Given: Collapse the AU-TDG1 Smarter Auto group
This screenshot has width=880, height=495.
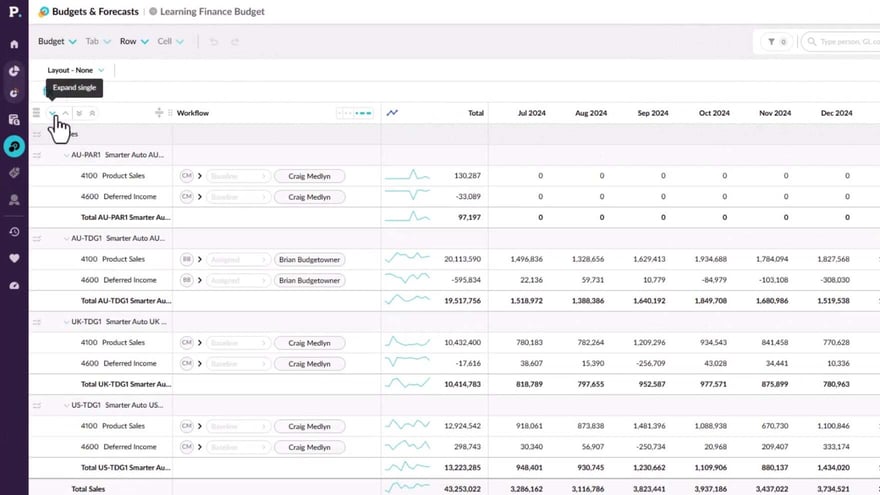Looking at the screenshot, I should pyautogui.click(x=66, y=238).
